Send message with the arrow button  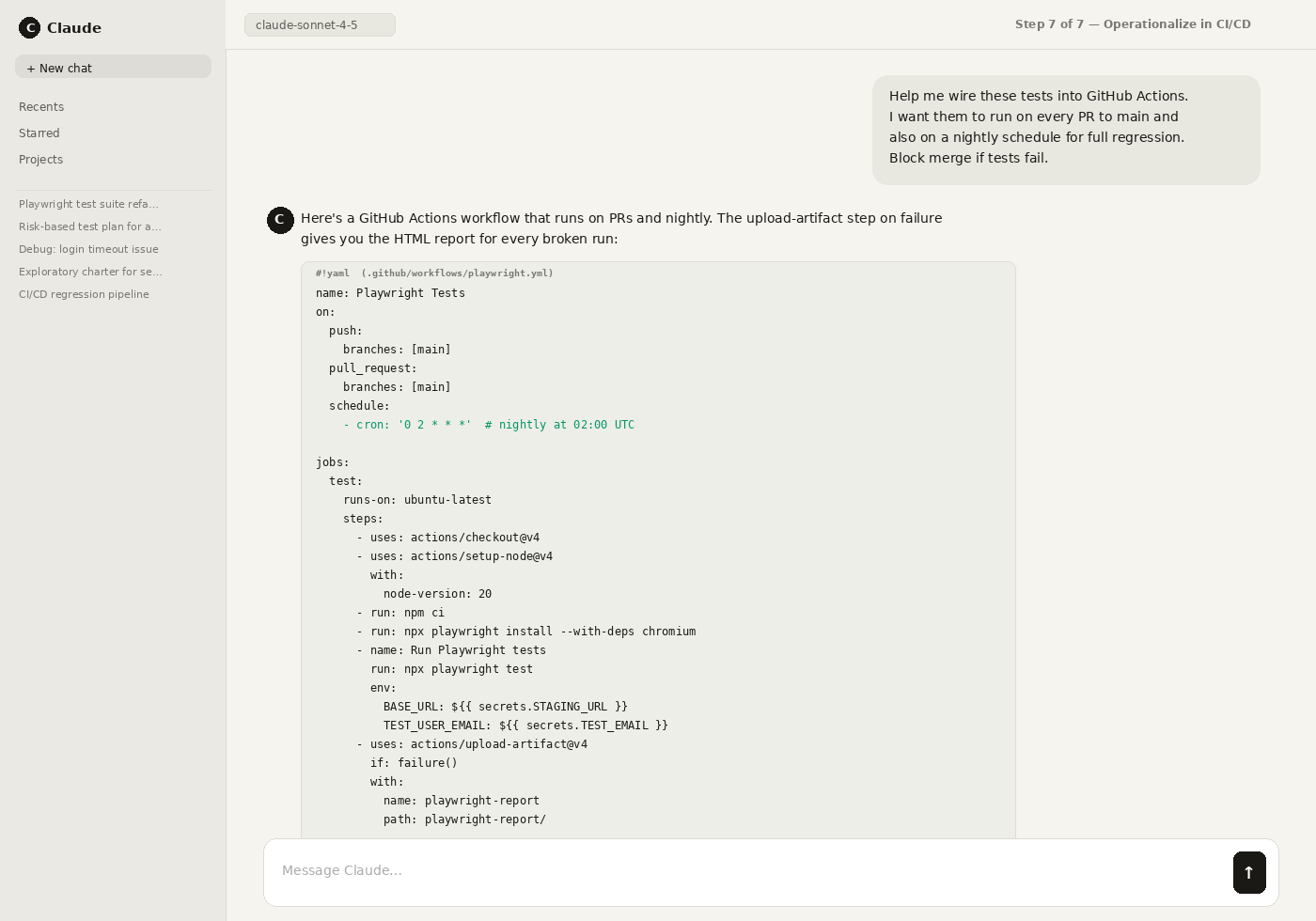pos(1249,872)
